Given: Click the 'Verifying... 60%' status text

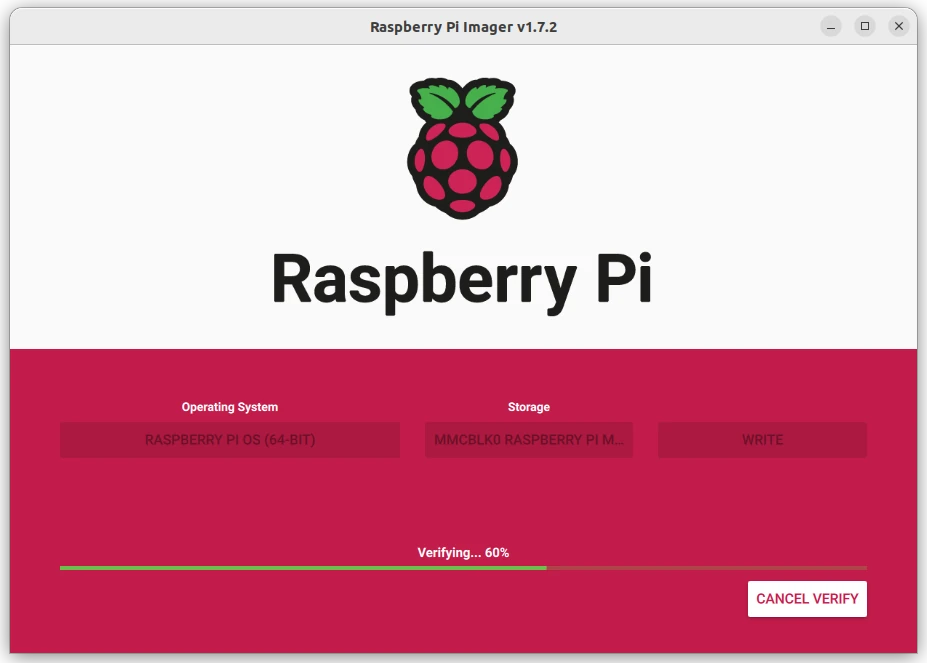Looking at the screenshot, I should 463,552.
